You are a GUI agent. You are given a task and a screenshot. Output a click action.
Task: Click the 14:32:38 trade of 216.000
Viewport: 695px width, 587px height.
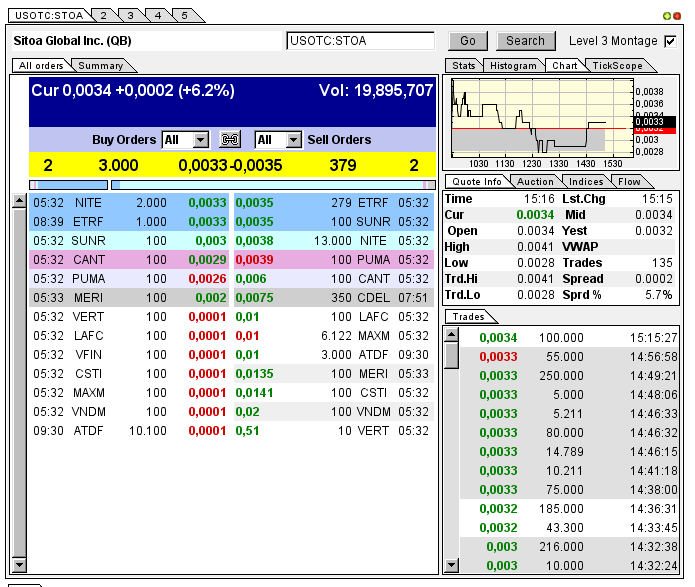click(570, 547)
